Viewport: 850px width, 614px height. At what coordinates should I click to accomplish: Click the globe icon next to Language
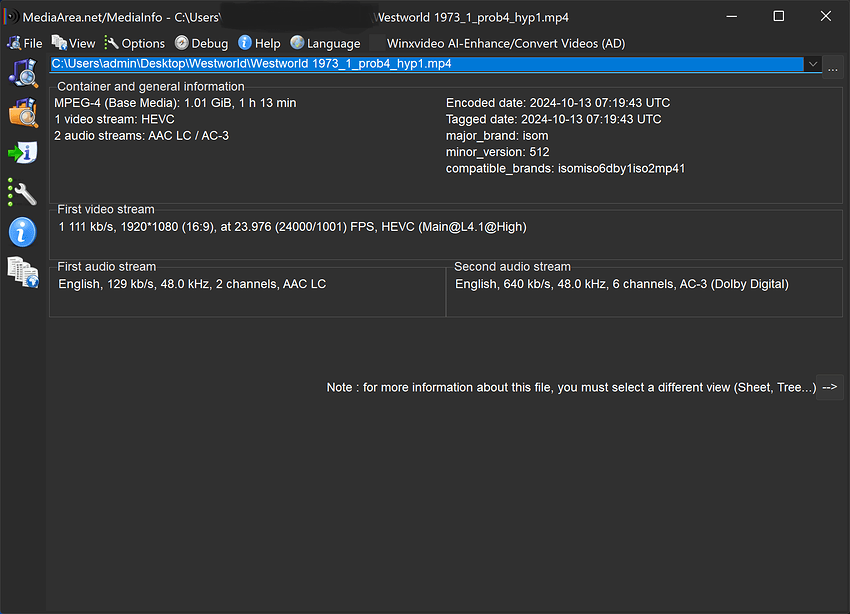pyautogui.click(x=295, y=43)
